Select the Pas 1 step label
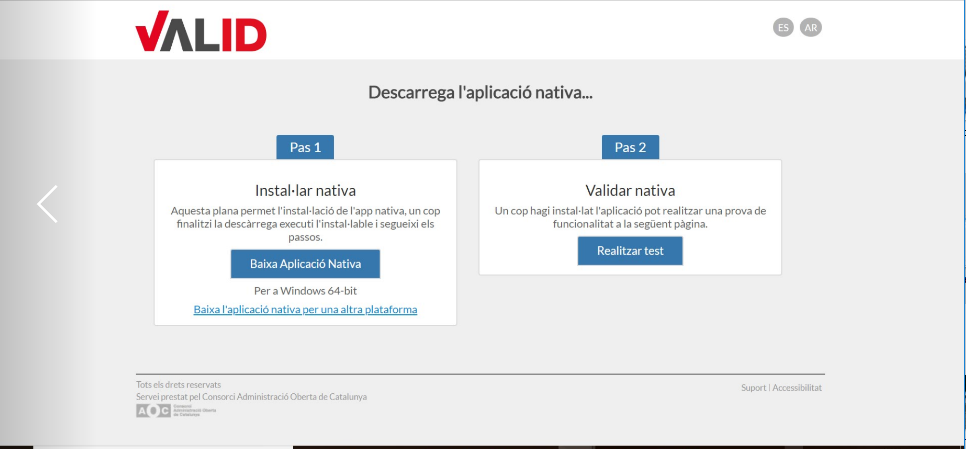The height and width of the screenshot is (449, 966). (x=305, y=147)
